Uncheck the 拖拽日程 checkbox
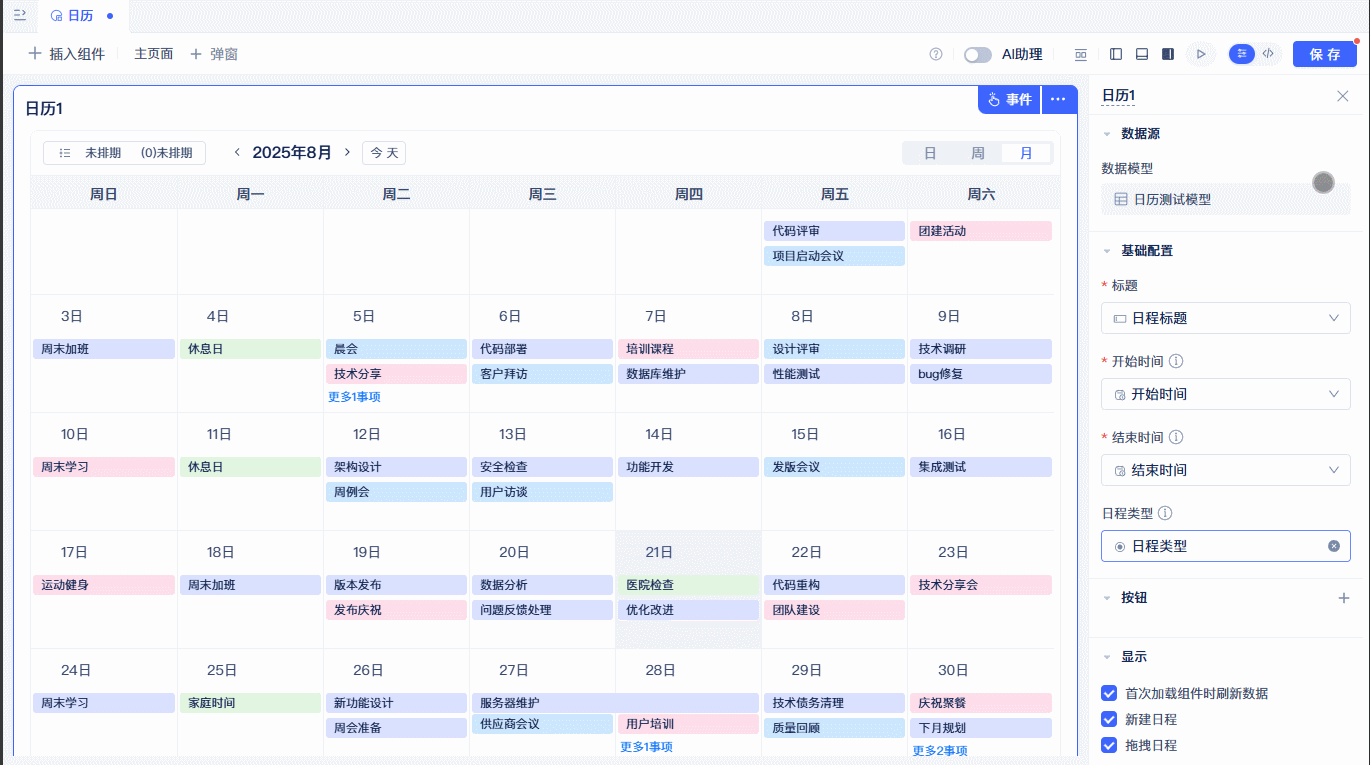 click(x=1109, y=745)
